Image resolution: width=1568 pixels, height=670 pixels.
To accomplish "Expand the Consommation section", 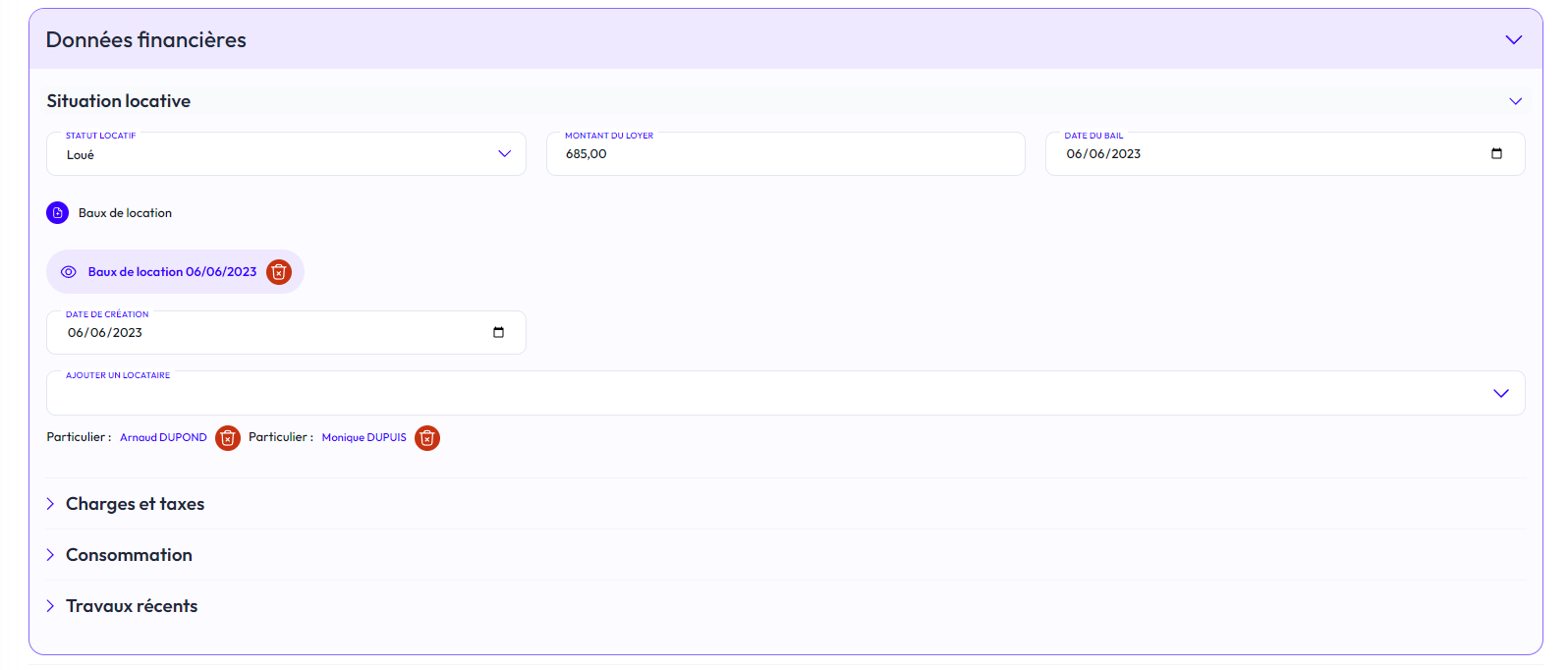I will coord(129,555).
